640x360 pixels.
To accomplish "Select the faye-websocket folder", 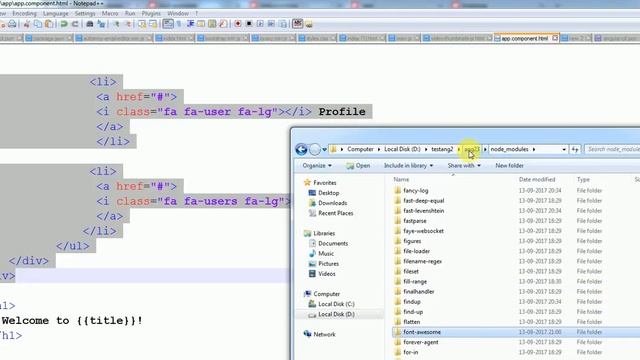I will pyautogui.click(x=423, y=231).
